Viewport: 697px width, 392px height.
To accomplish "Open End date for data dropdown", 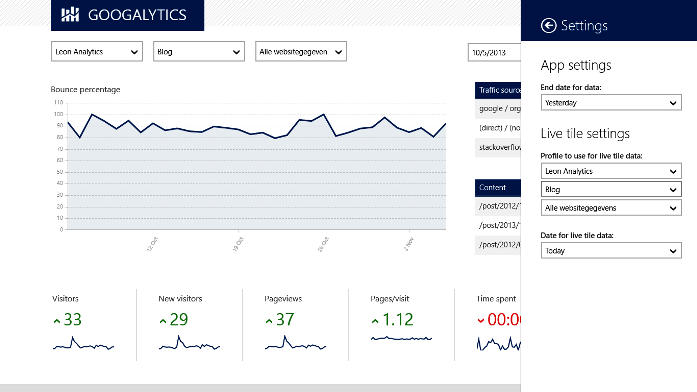I will tap(611, 103).
